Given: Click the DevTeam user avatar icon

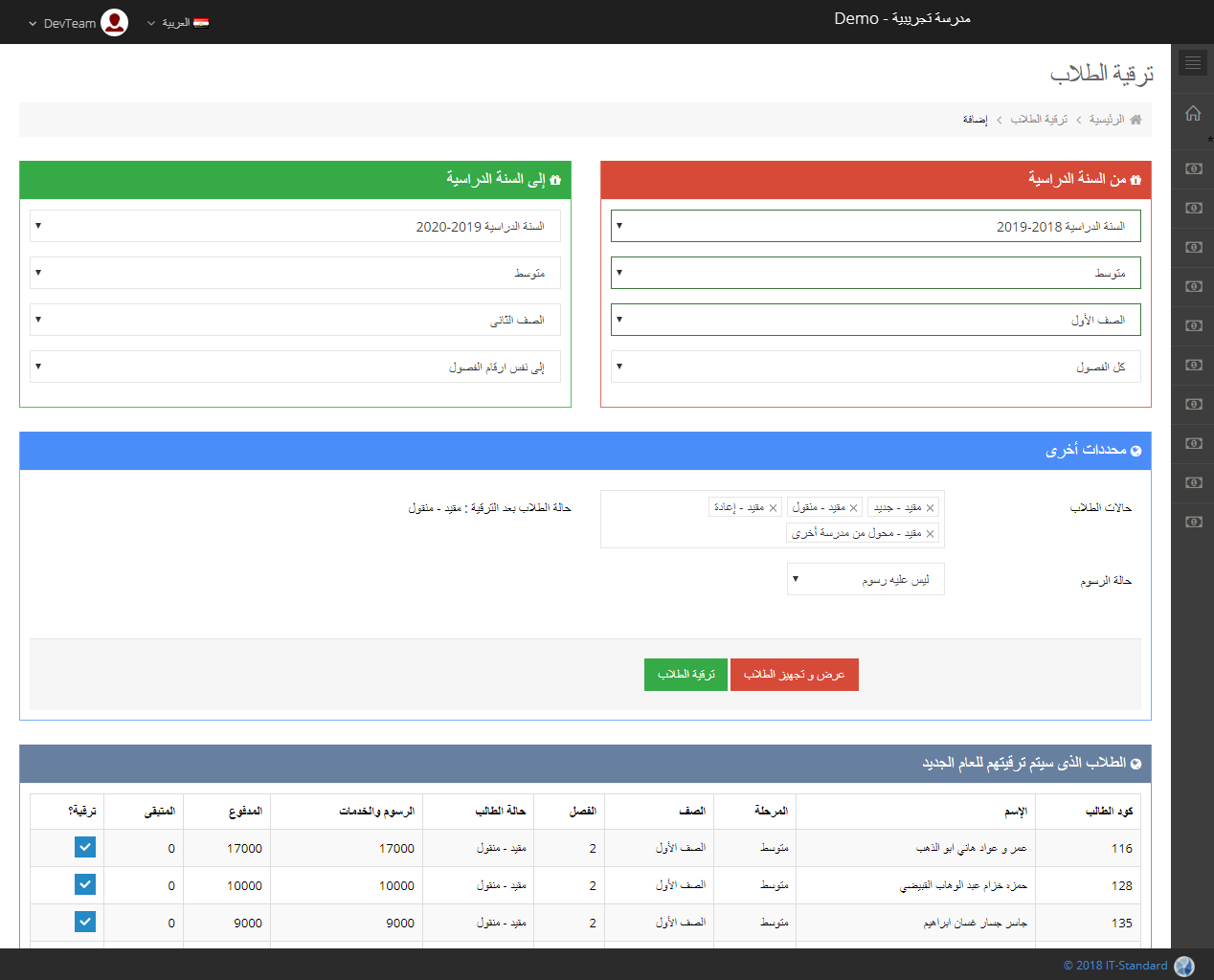Looking at the screenshot, I should click(x=114, y=22).
